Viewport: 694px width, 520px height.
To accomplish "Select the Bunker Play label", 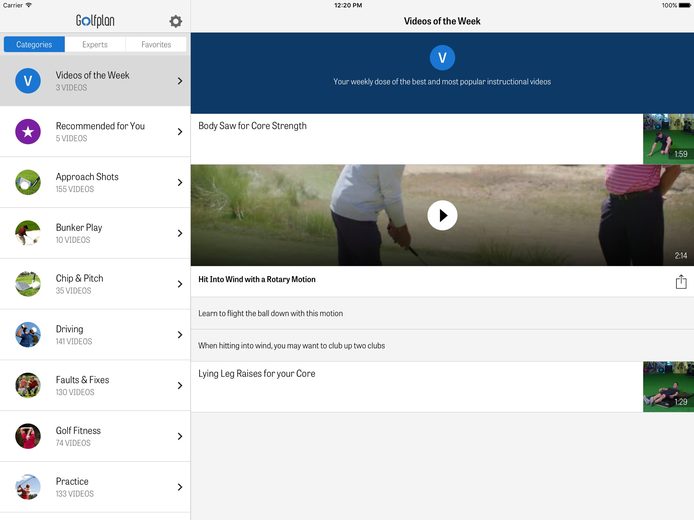I will click(79, 227).
